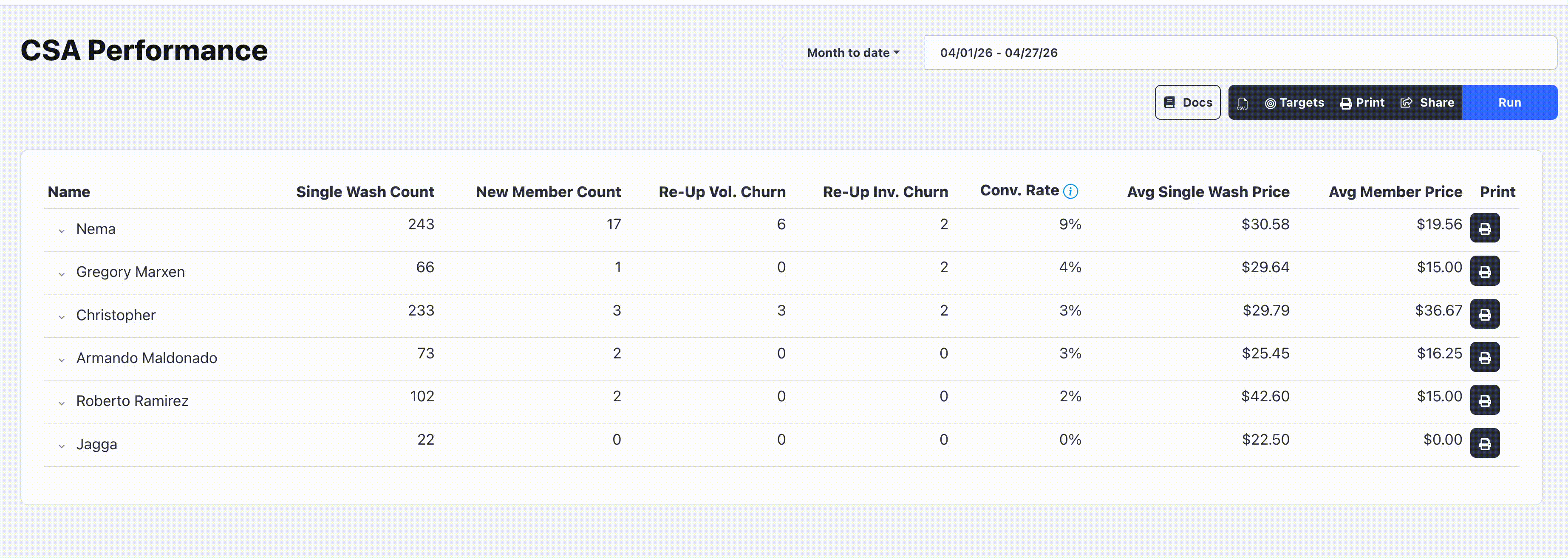Click Nema's 9% conversion rate
The height and width of the screenshot is (558, 1568).
coord(1070,224)
